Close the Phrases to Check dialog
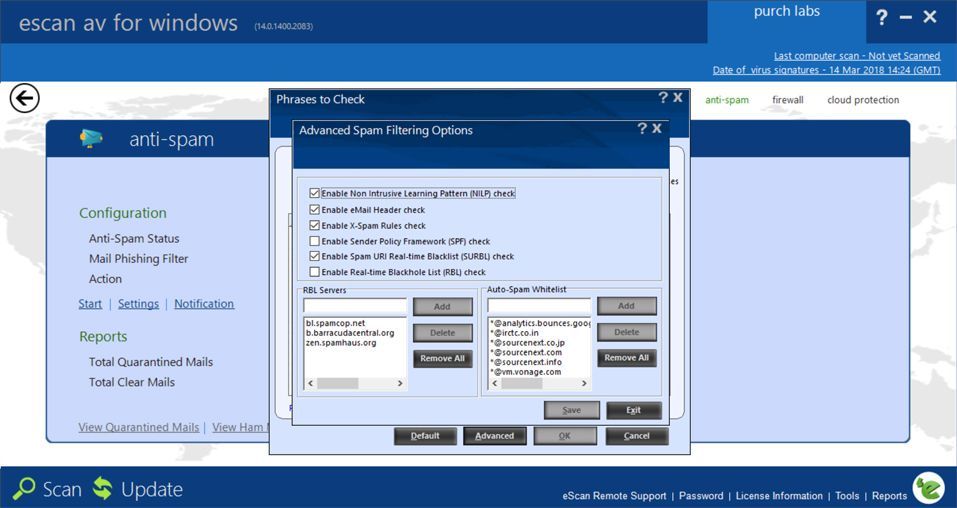Screen dimensions: 957x508 coord(677,97)
